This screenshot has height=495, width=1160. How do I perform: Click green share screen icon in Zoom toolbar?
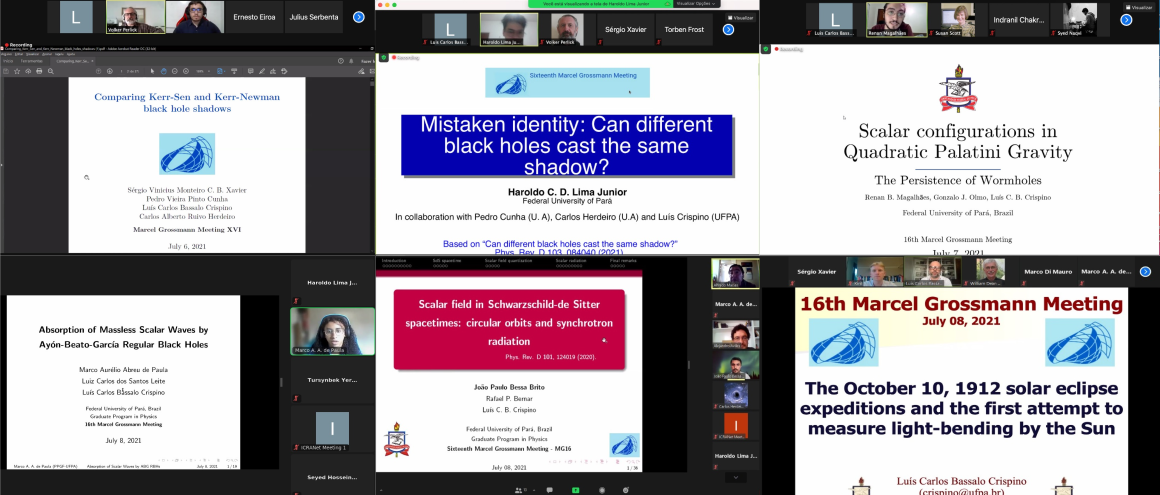coord(576,490)
